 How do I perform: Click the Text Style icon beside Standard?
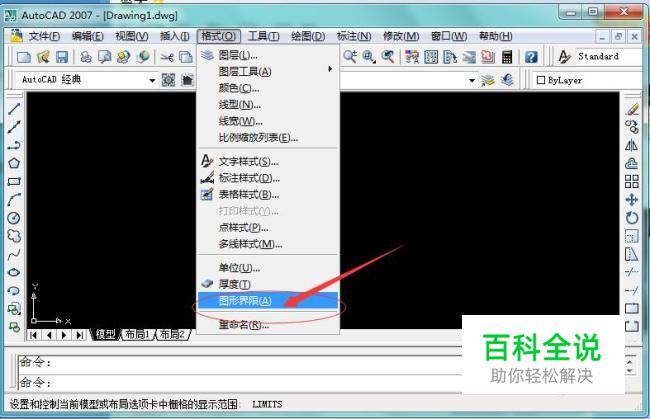point(564,56)
